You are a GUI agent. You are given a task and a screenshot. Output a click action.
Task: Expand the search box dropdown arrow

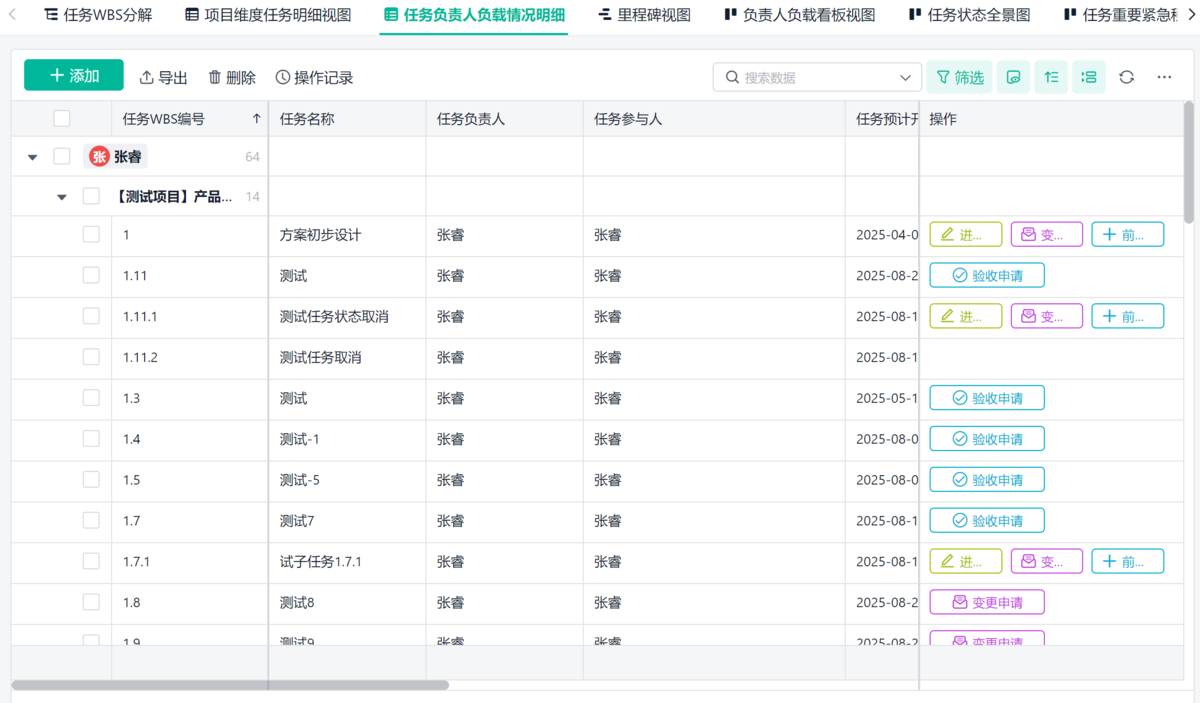906,77
